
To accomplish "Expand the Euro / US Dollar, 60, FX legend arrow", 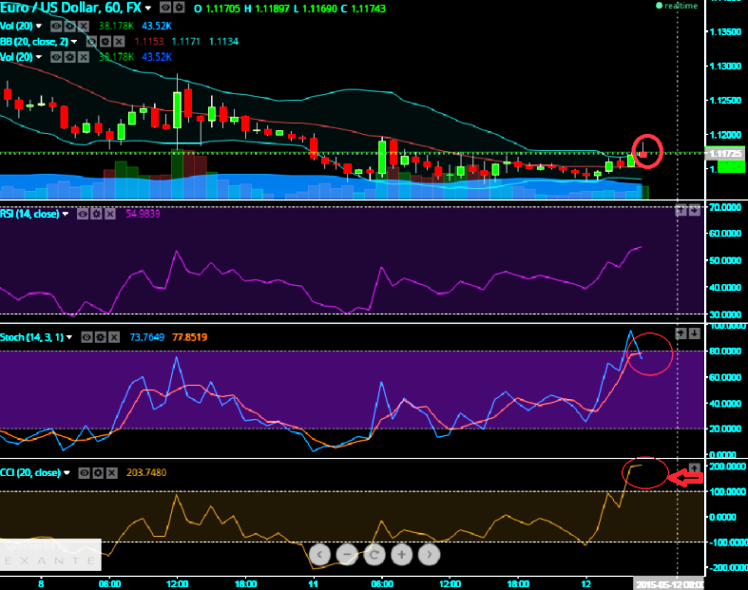I will (x=148, y=8).
